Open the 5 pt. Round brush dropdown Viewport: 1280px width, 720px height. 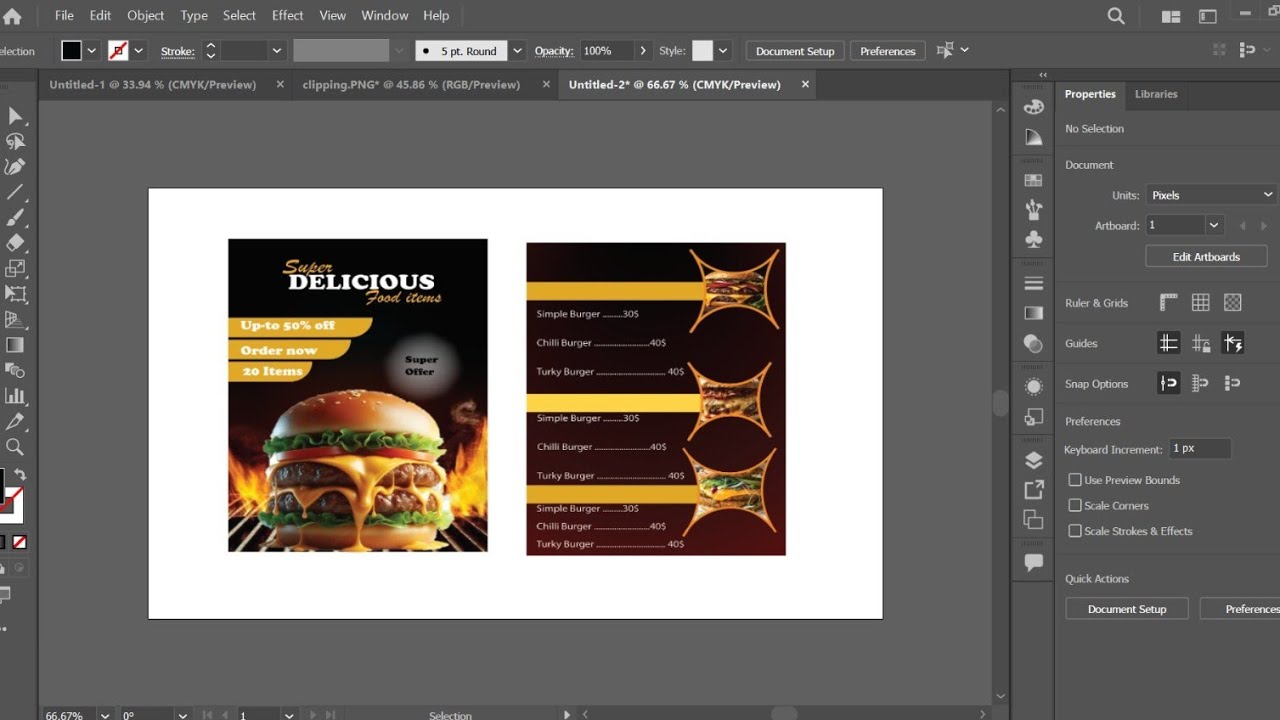(x=517, y=51)
